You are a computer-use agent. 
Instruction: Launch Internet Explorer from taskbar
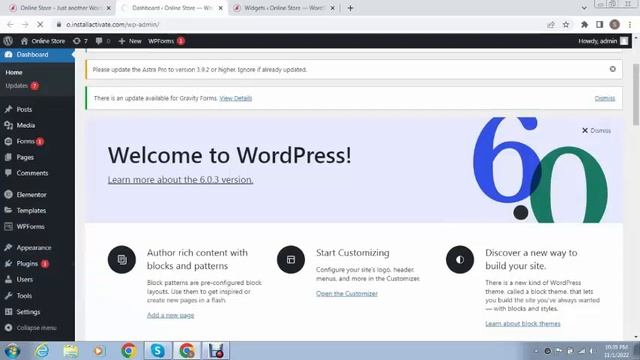point(42,351)
